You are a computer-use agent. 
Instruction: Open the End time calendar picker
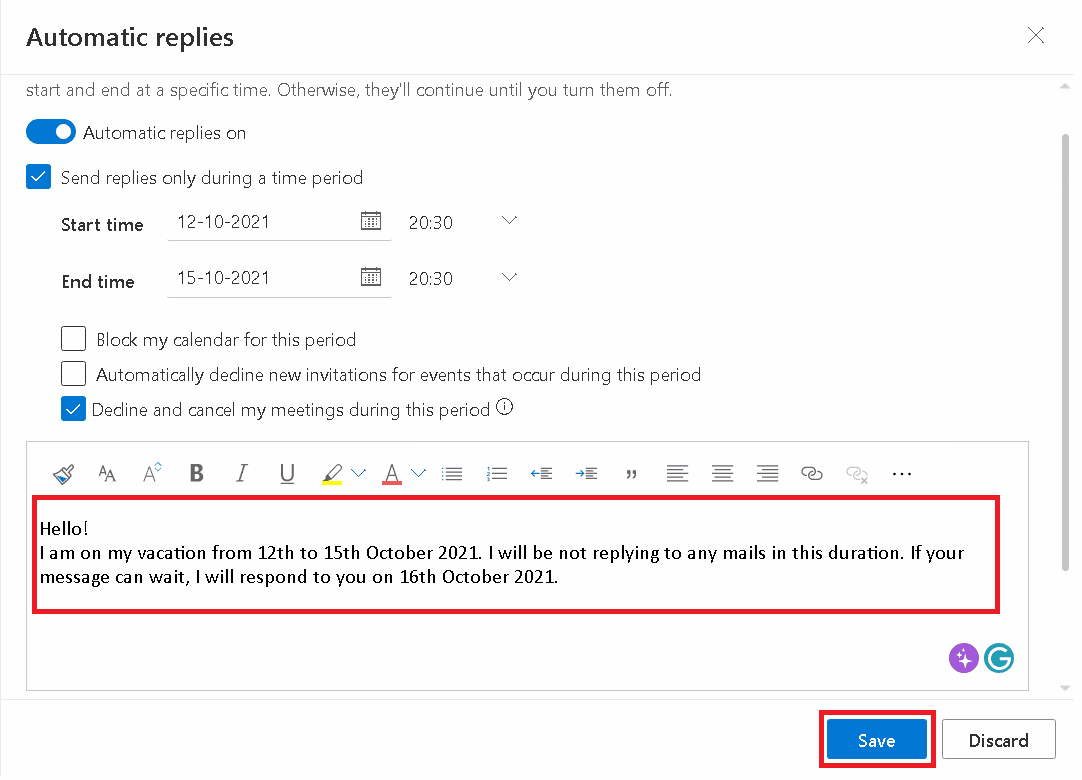(x=373, y=279)
